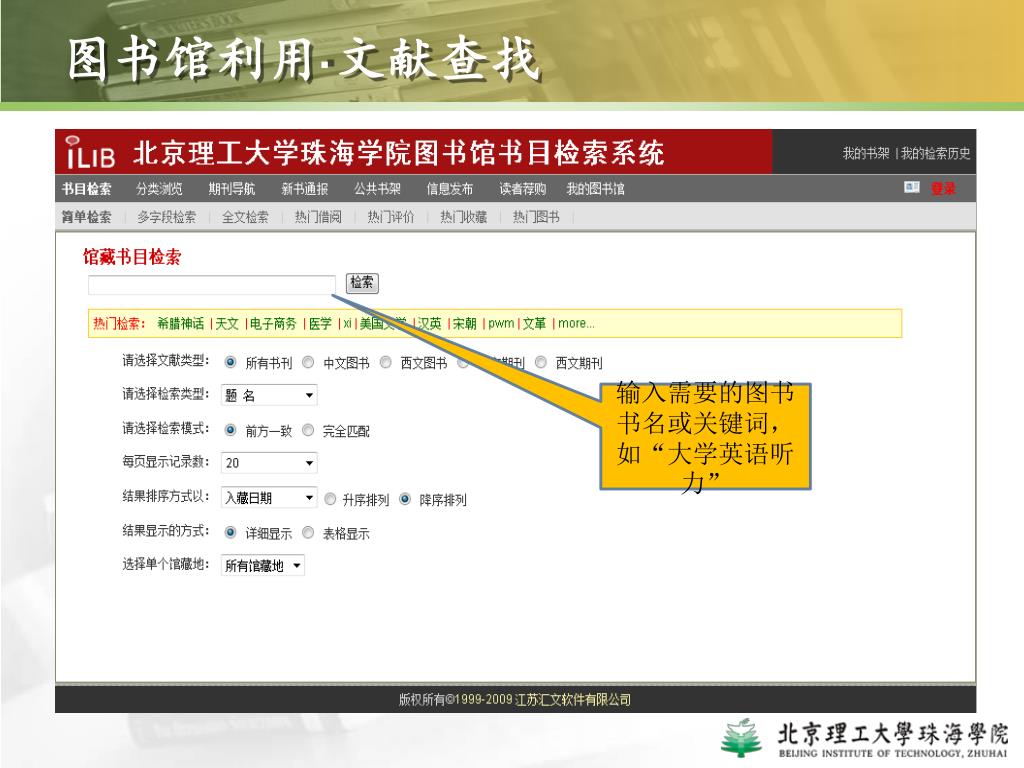Select 中文图书 document type radio
The width and height of the screenshot is (1024, 768).
click(x=308, y=362)
